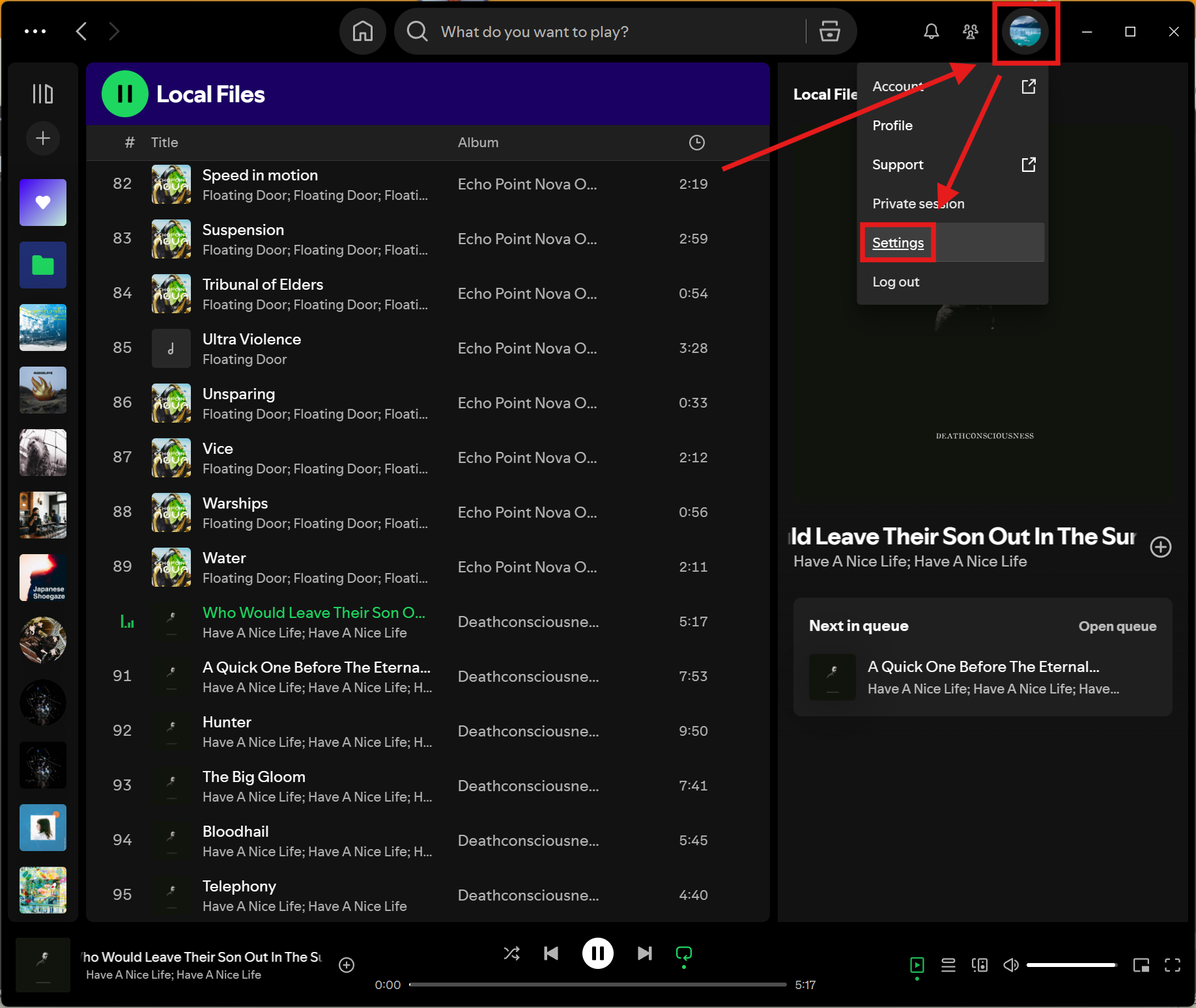Select the track 'Warships'
This screenshot has height=1008, width=1196.
coord(427,512)
